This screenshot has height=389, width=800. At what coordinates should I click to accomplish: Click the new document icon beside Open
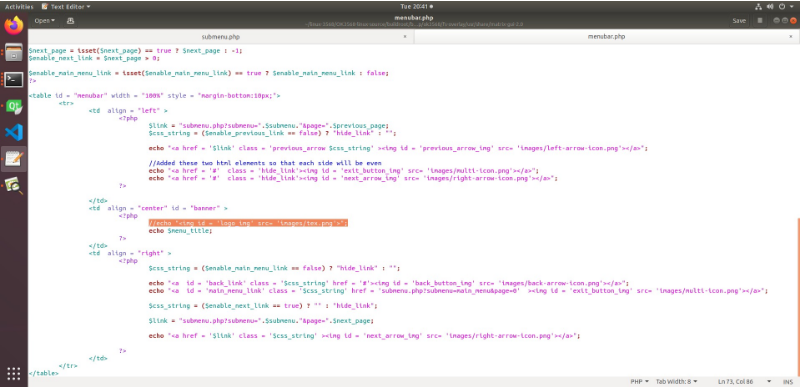70,21
